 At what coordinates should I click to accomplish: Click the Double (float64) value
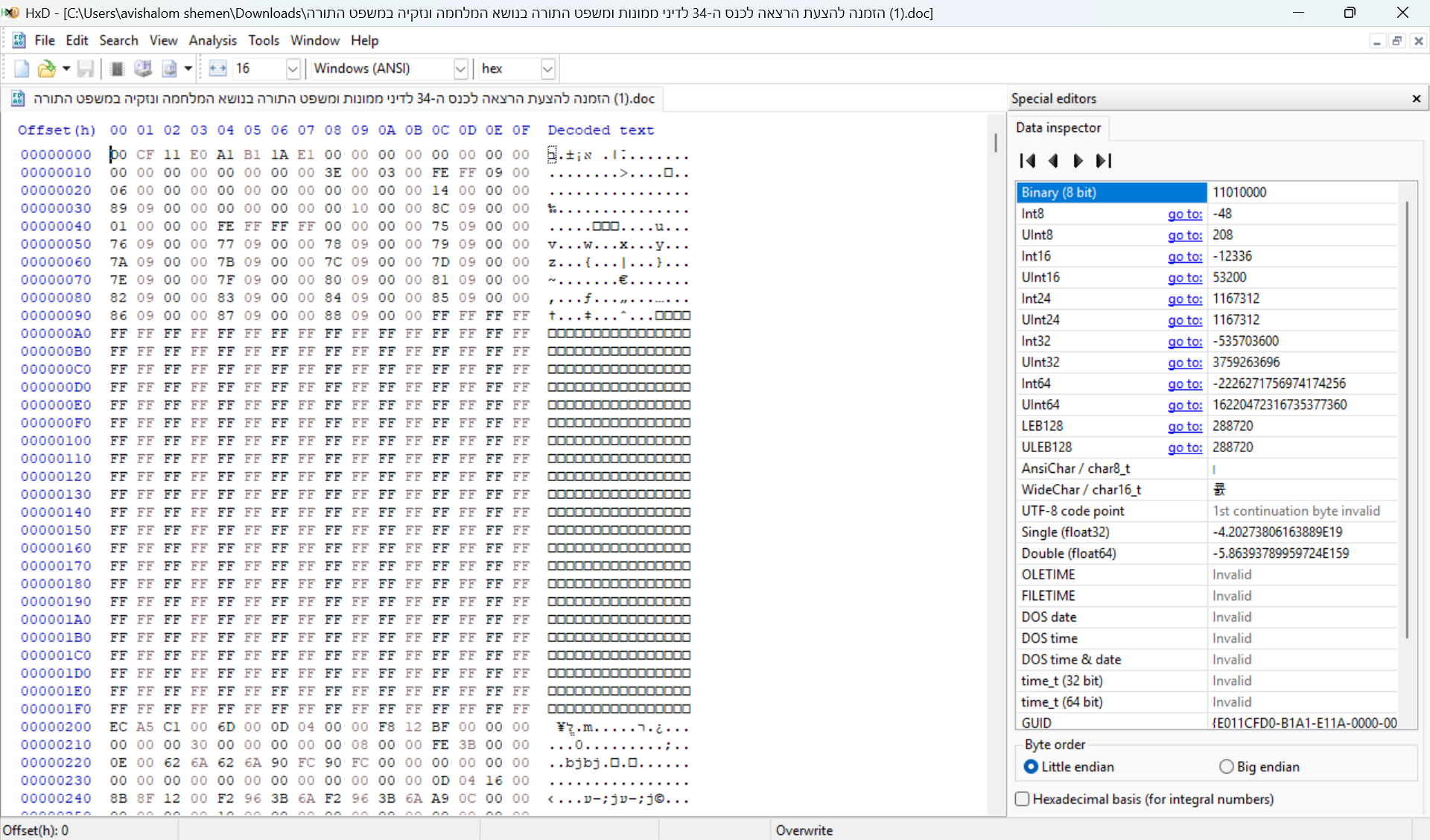1303,553
